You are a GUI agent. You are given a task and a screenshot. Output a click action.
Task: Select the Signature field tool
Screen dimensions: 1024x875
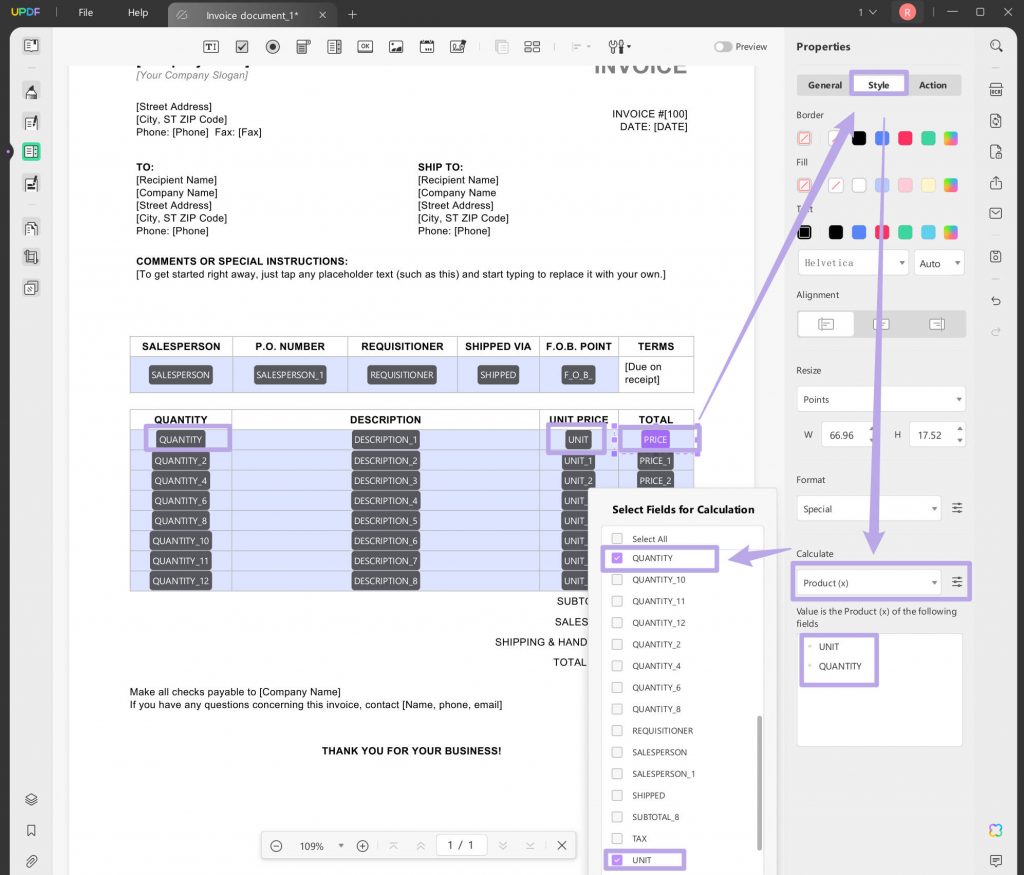[x=458, y=46]
